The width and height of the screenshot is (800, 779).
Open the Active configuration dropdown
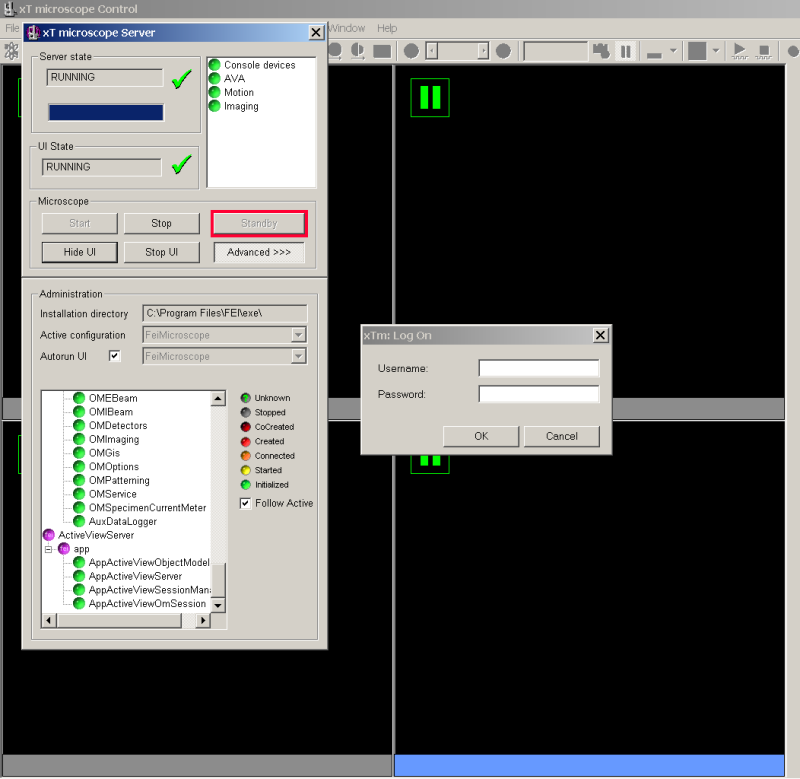click(x=298, y=335)
